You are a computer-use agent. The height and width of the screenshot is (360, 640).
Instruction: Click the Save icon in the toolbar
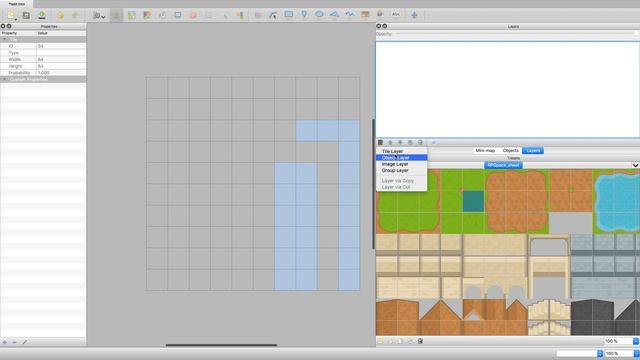point(26,16)
